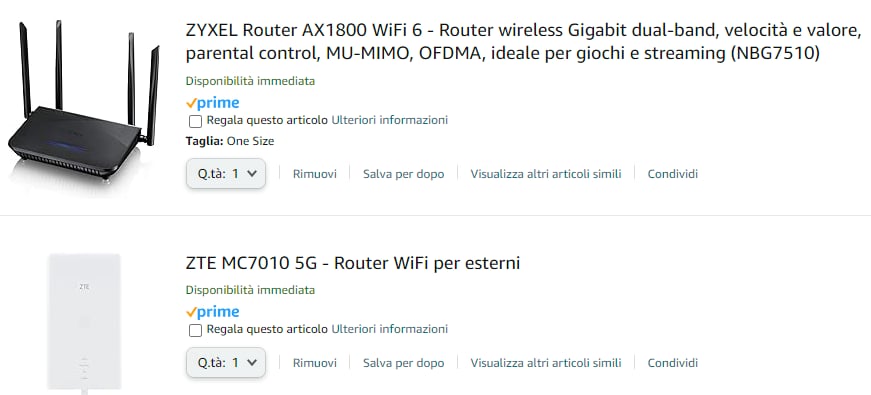Remove the ZTE MC7010 from cart
The height and width of the screenshot is (395, 871).
click(x=315, y=363)
